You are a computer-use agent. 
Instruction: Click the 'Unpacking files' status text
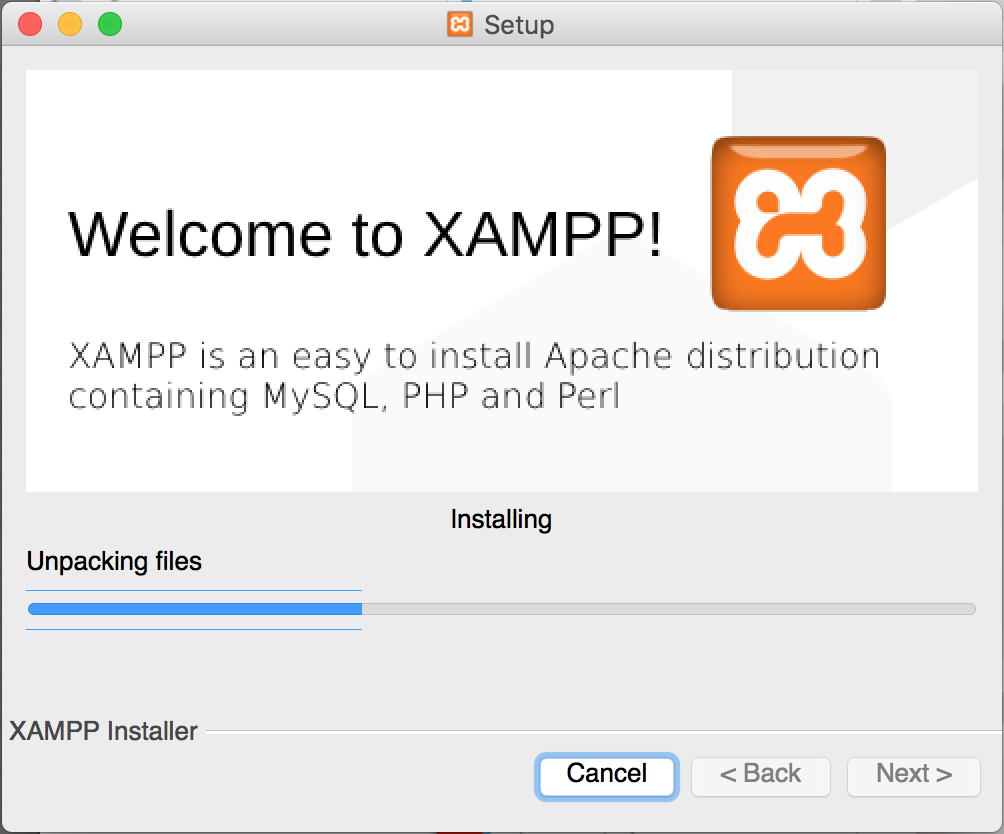tap(114, 561)
